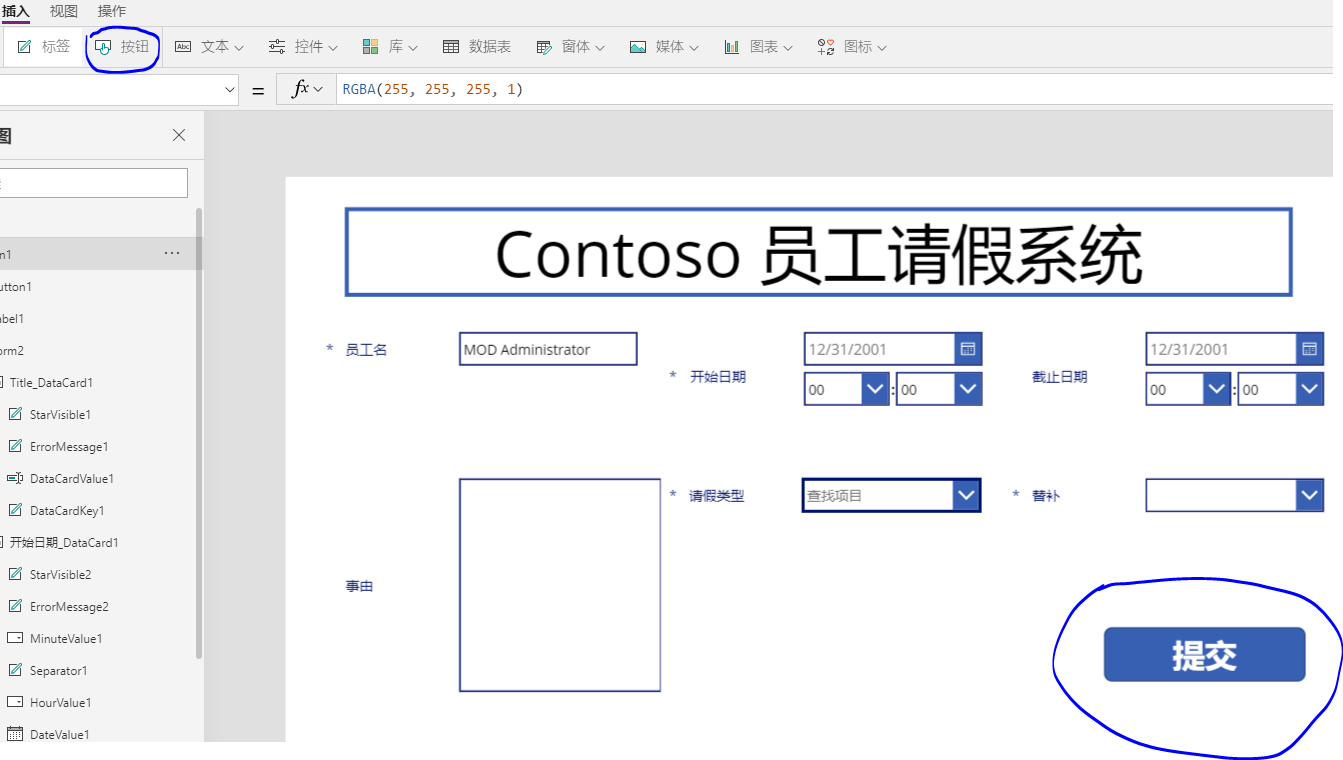
Task: Click the 事由 text area
Action: tap(560, 585)
